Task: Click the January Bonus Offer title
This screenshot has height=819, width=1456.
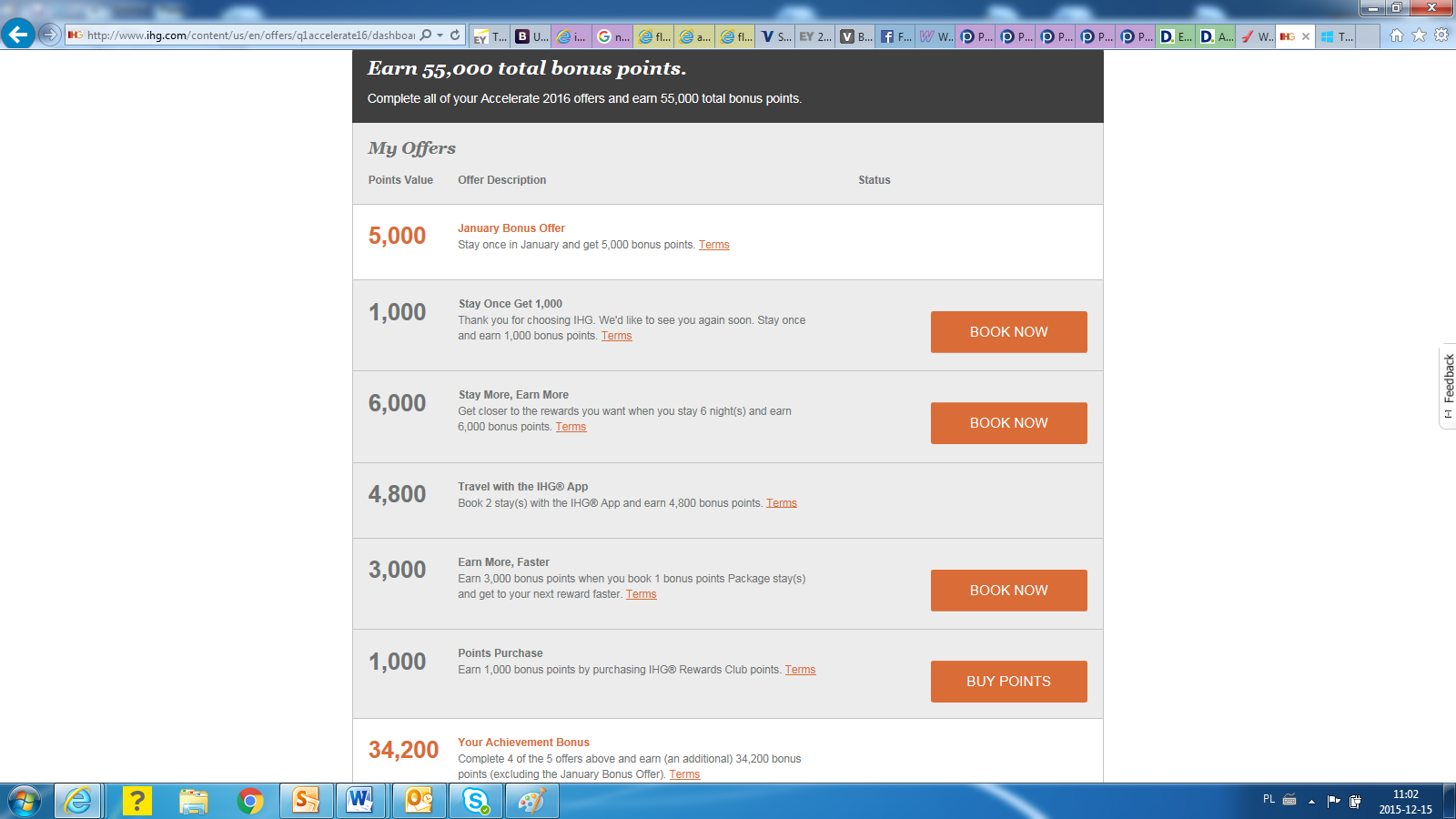Action: (x=511, y=228)
